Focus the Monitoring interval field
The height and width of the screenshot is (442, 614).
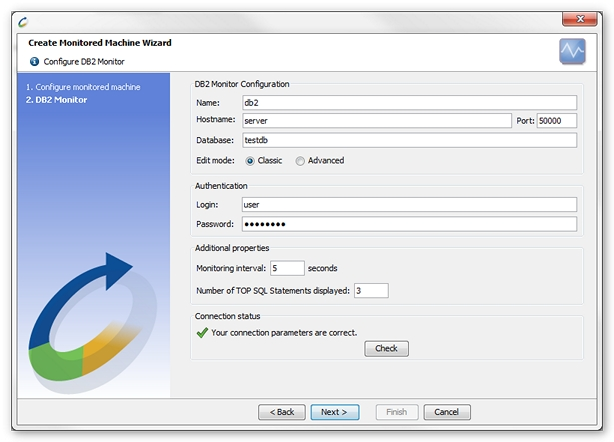click(287, 268)
